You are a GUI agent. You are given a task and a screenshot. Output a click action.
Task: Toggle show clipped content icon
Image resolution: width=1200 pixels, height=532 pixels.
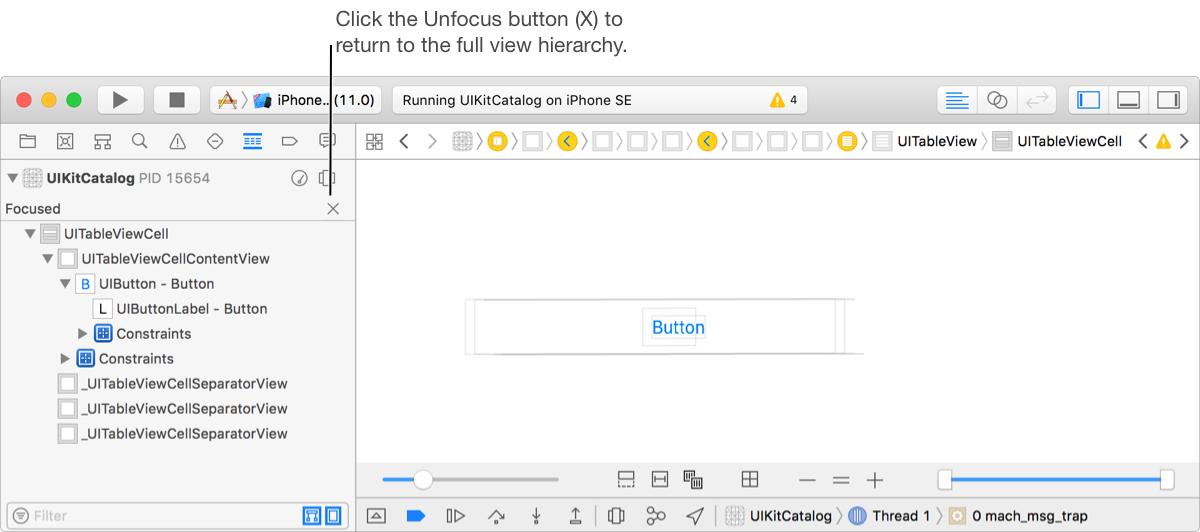[626, 480]
